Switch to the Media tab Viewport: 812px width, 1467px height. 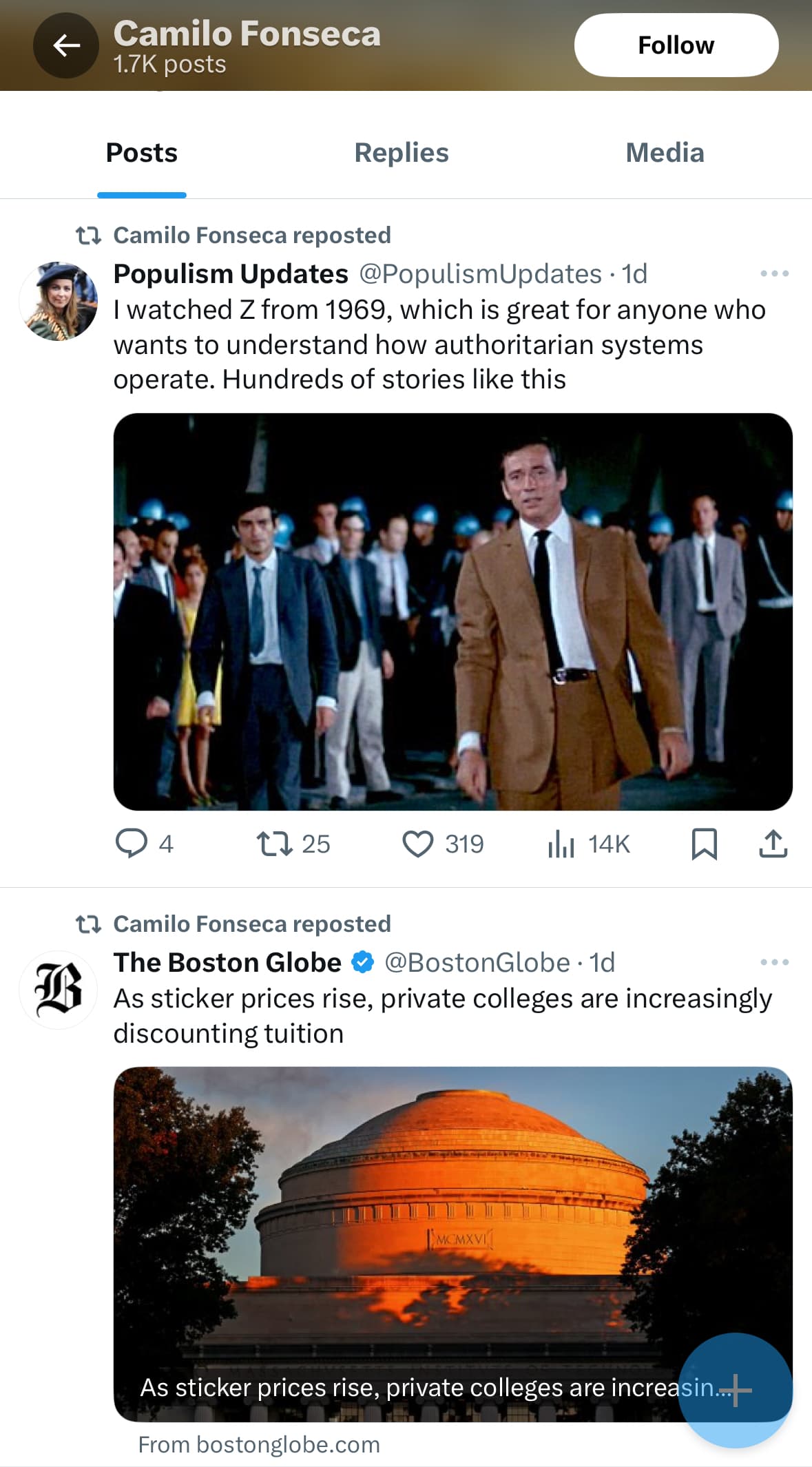coord(665,153)
